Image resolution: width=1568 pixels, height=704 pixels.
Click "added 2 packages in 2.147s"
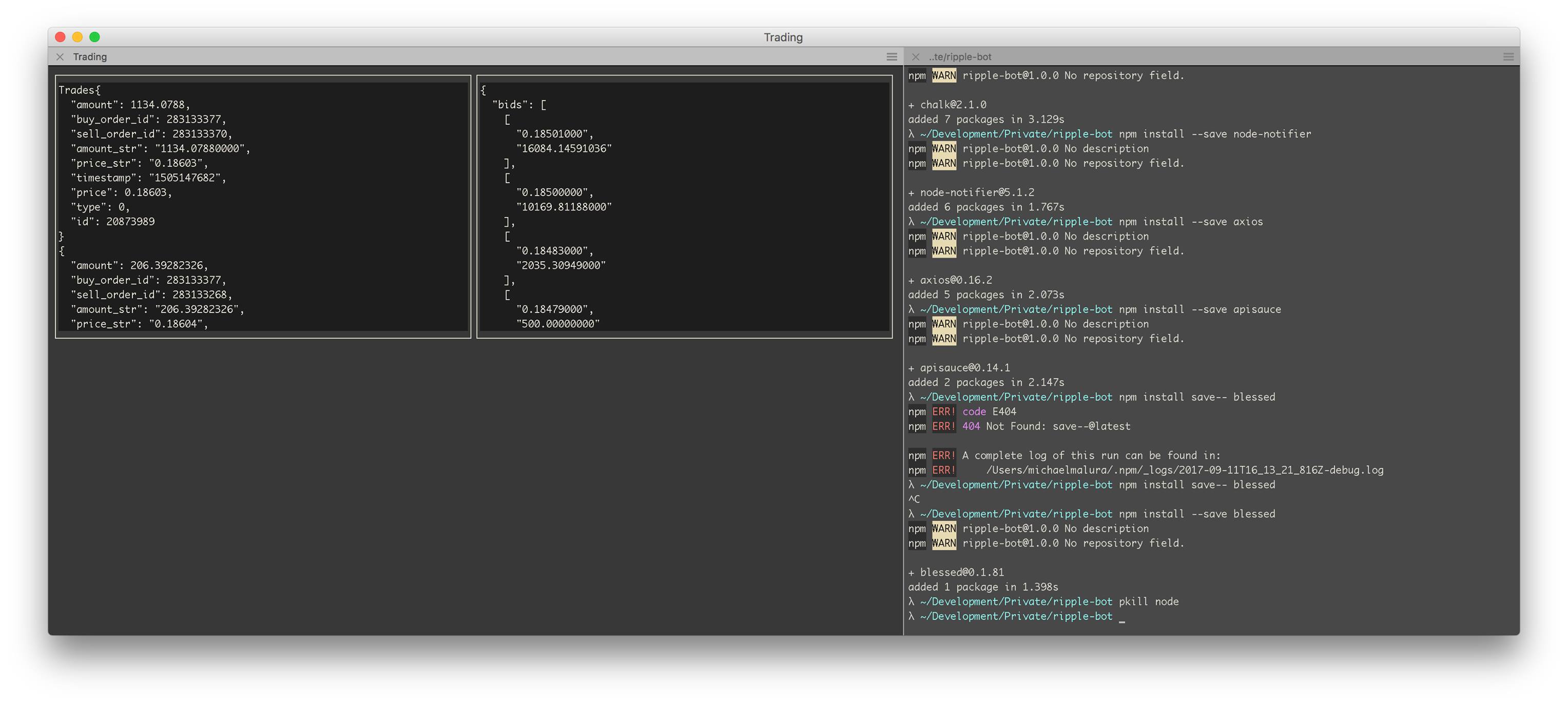tap(986, 382)
